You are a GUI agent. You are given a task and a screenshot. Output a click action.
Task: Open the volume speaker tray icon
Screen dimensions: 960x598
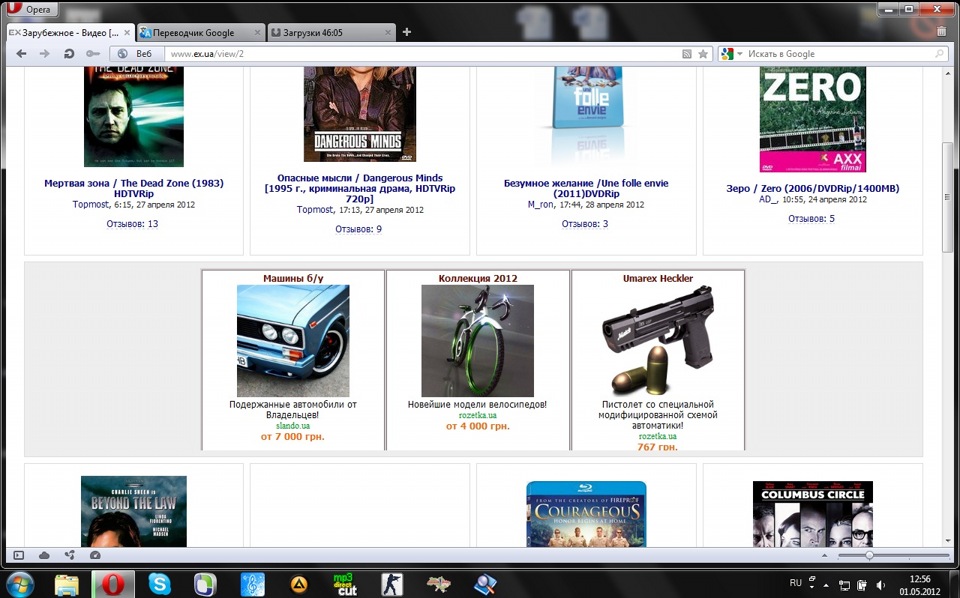coord(881,585)
